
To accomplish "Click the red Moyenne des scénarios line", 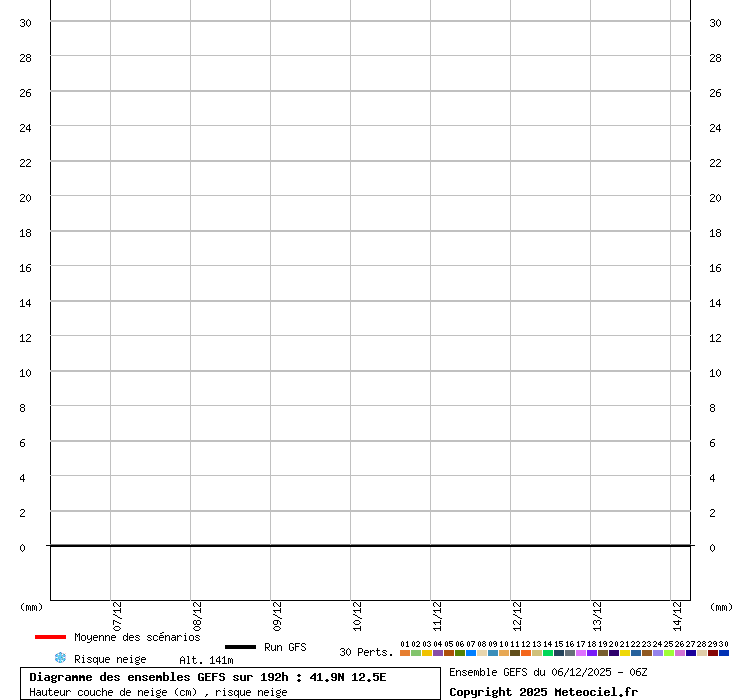I will [50, 637].
